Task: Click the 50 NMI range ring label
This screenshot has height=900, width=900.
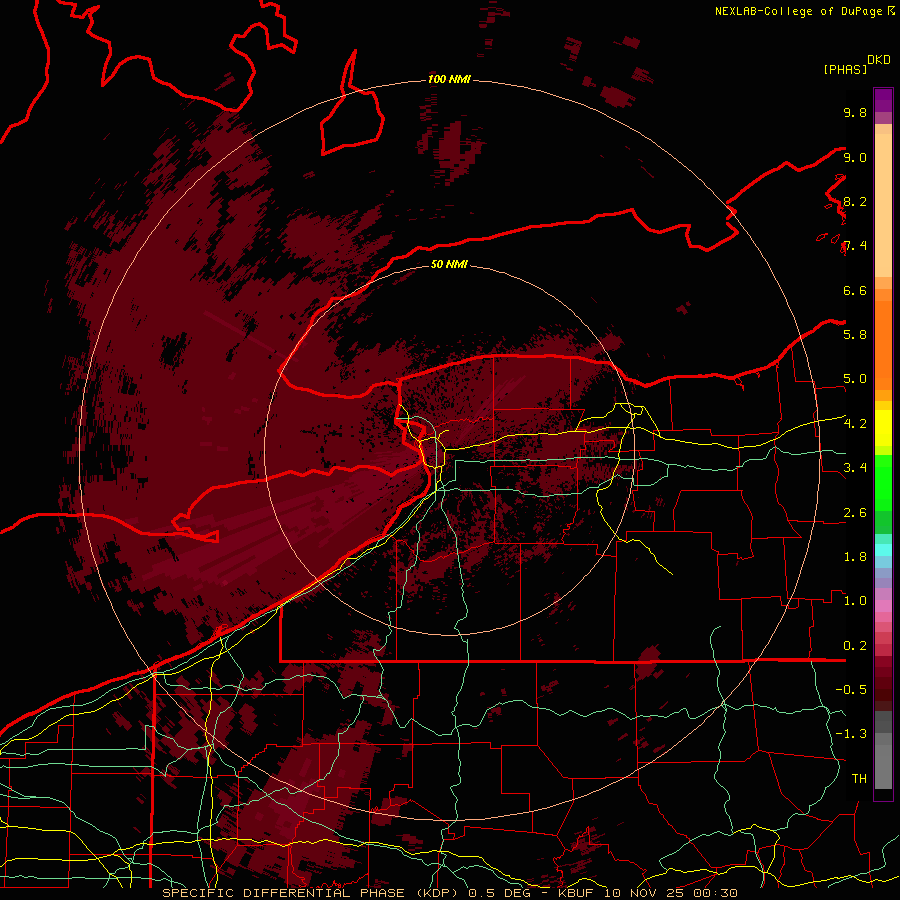Action: (x=449, y=264)
